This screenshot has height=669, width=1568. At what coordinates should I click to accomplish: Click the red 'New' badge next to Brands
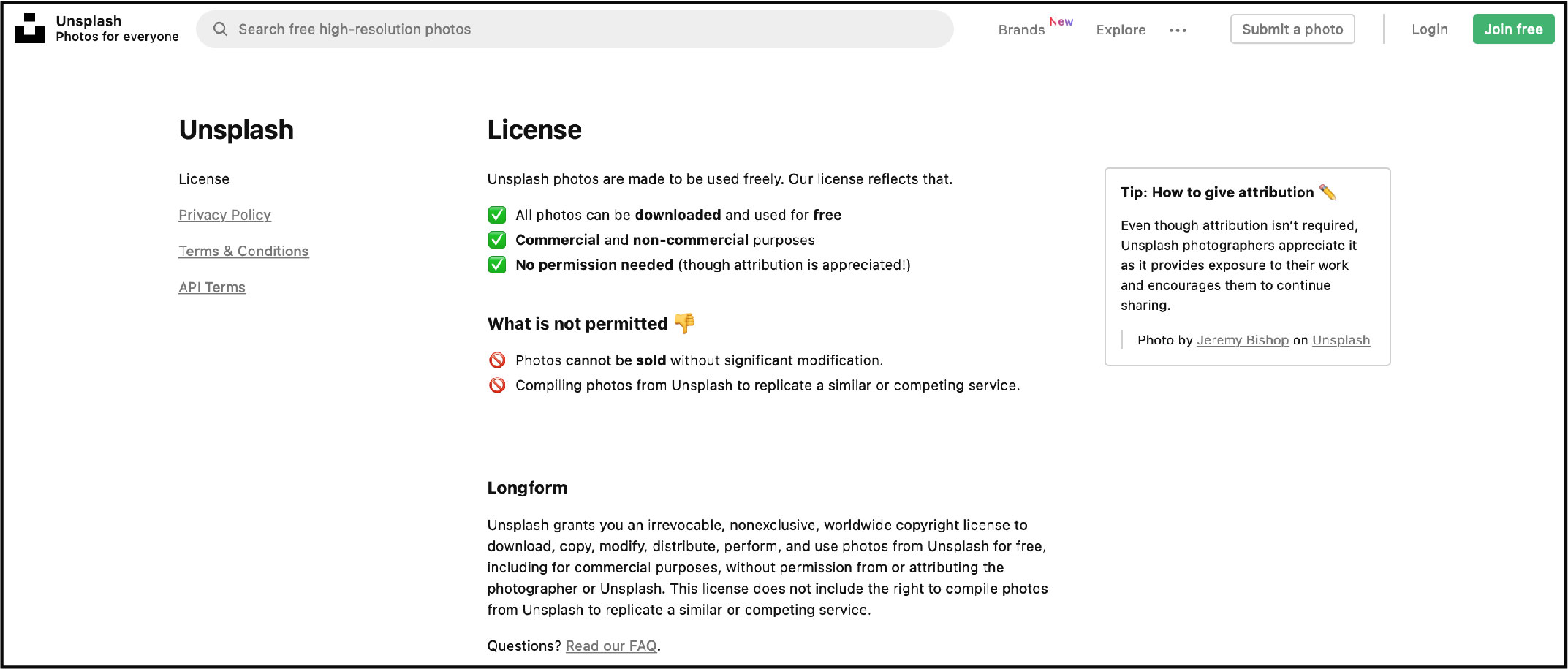[1061, 21]
